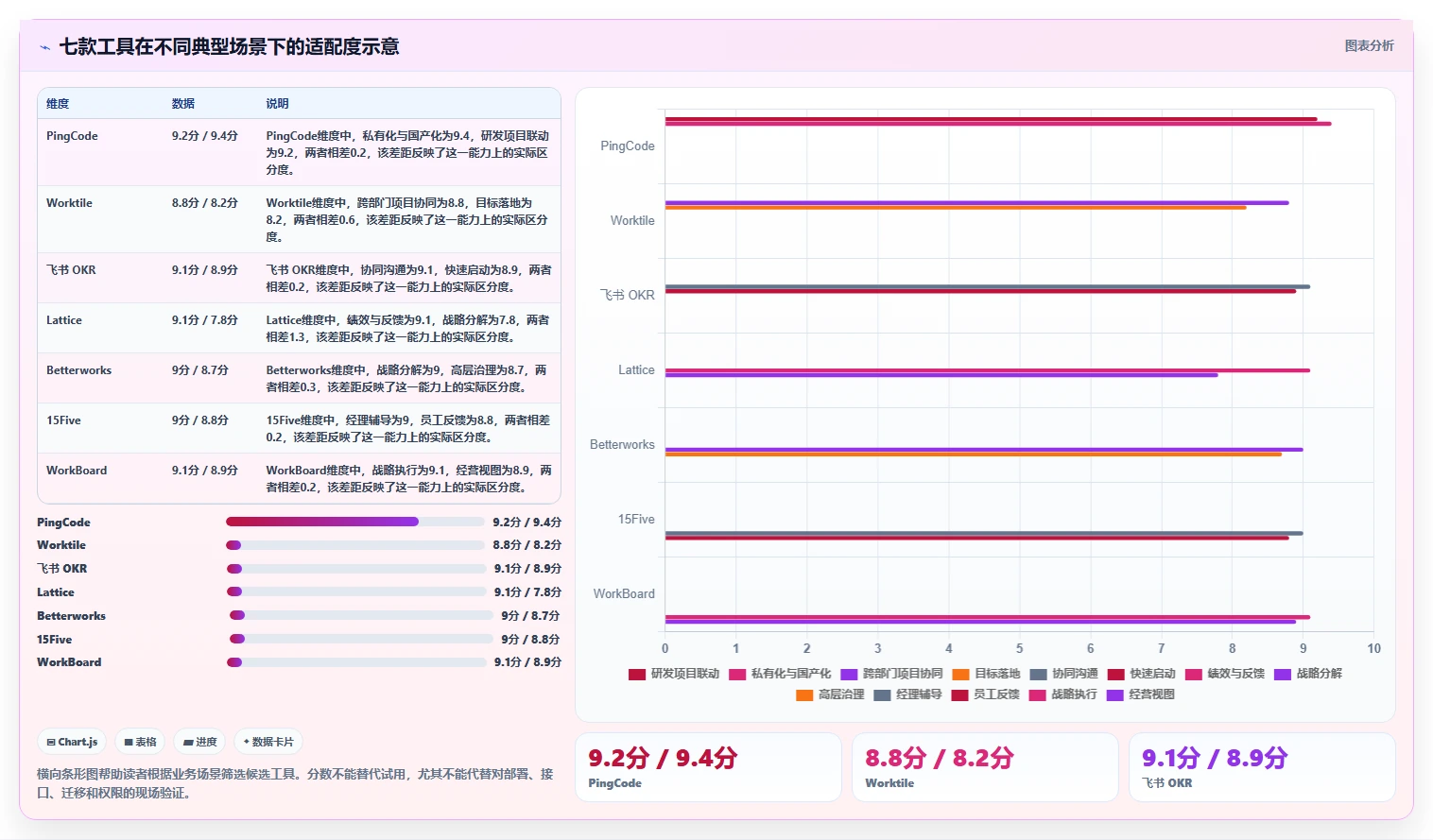This screenshot has height=840, width=1433.
Task: Click the 说明 table column header
Action: [x=277, y=104]
